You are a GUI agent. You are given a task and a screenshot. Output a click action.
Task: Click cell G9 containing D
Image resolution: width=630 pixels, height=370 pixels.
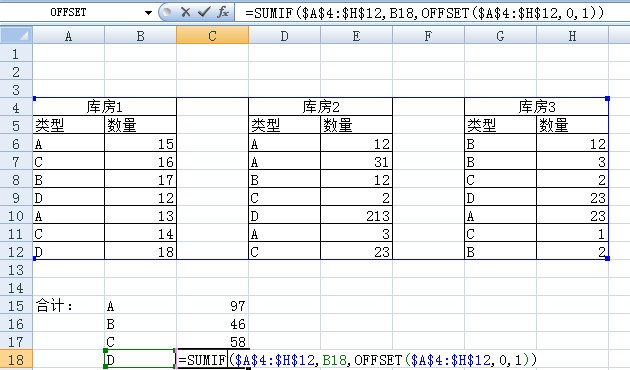(x=500, y=197)
